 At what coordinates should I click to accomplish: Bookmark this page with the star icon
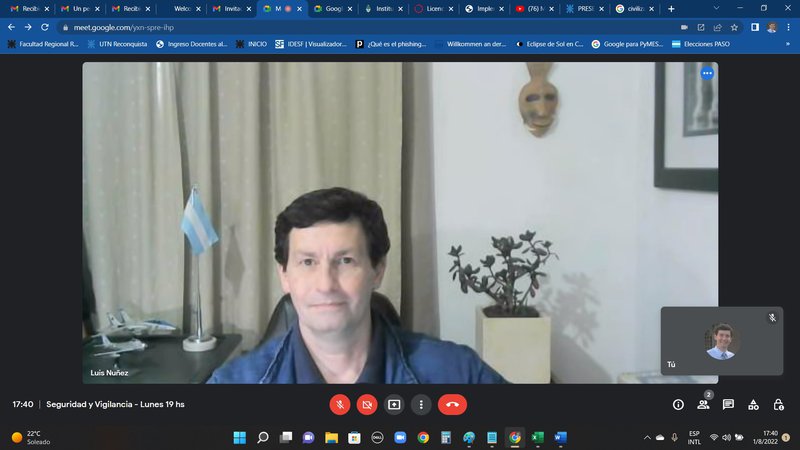(734, 28)
